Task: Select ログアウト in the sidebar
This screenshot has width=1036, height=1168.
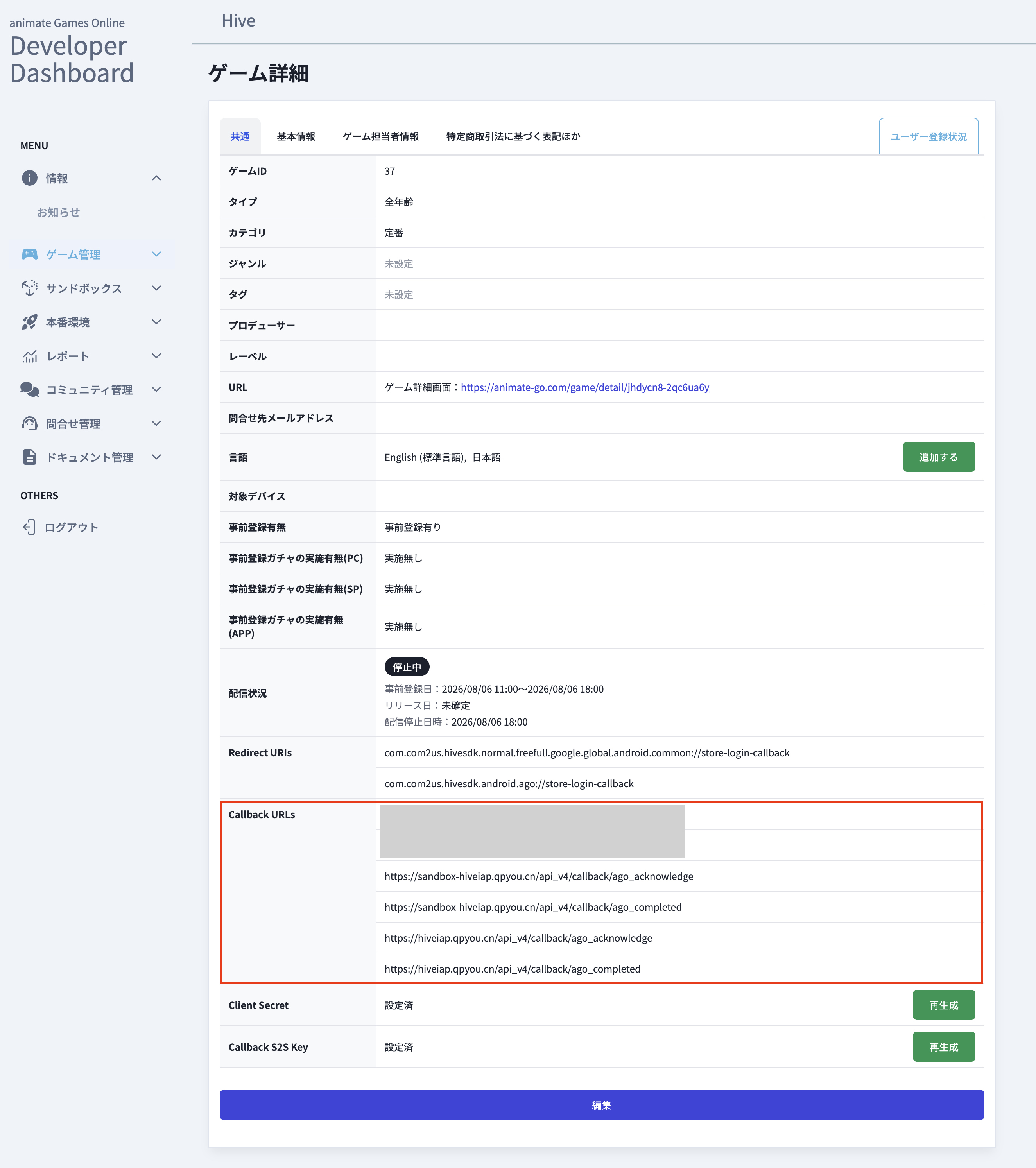Action: (72, 527)
